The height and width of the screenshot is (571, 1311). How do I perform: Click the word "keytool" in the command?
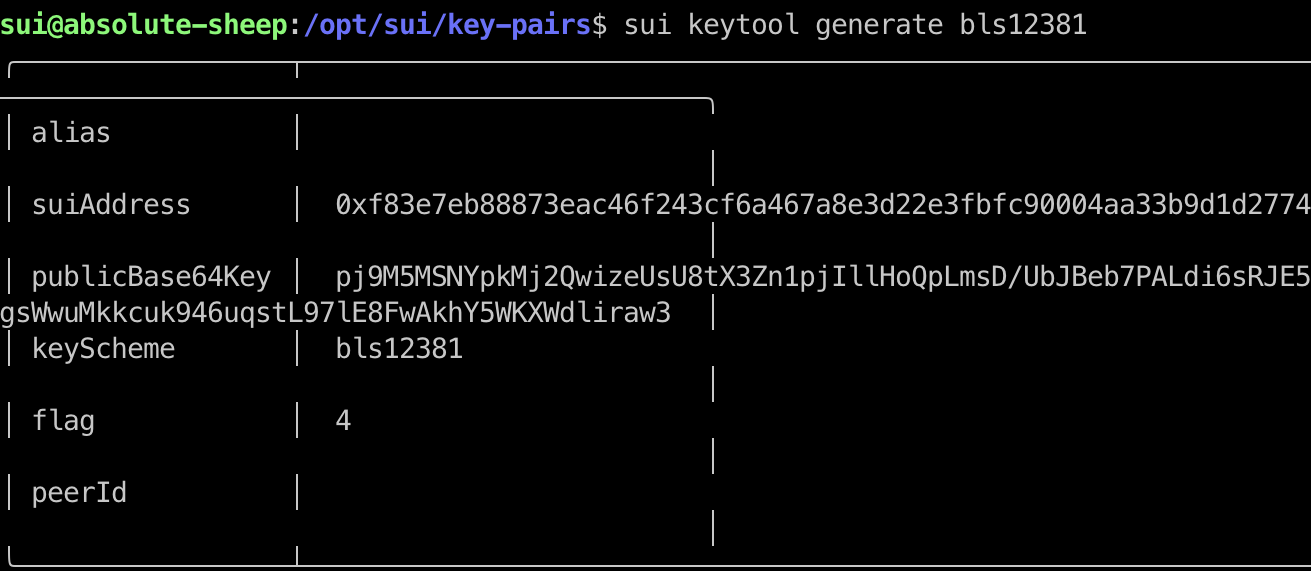[743, 24]
